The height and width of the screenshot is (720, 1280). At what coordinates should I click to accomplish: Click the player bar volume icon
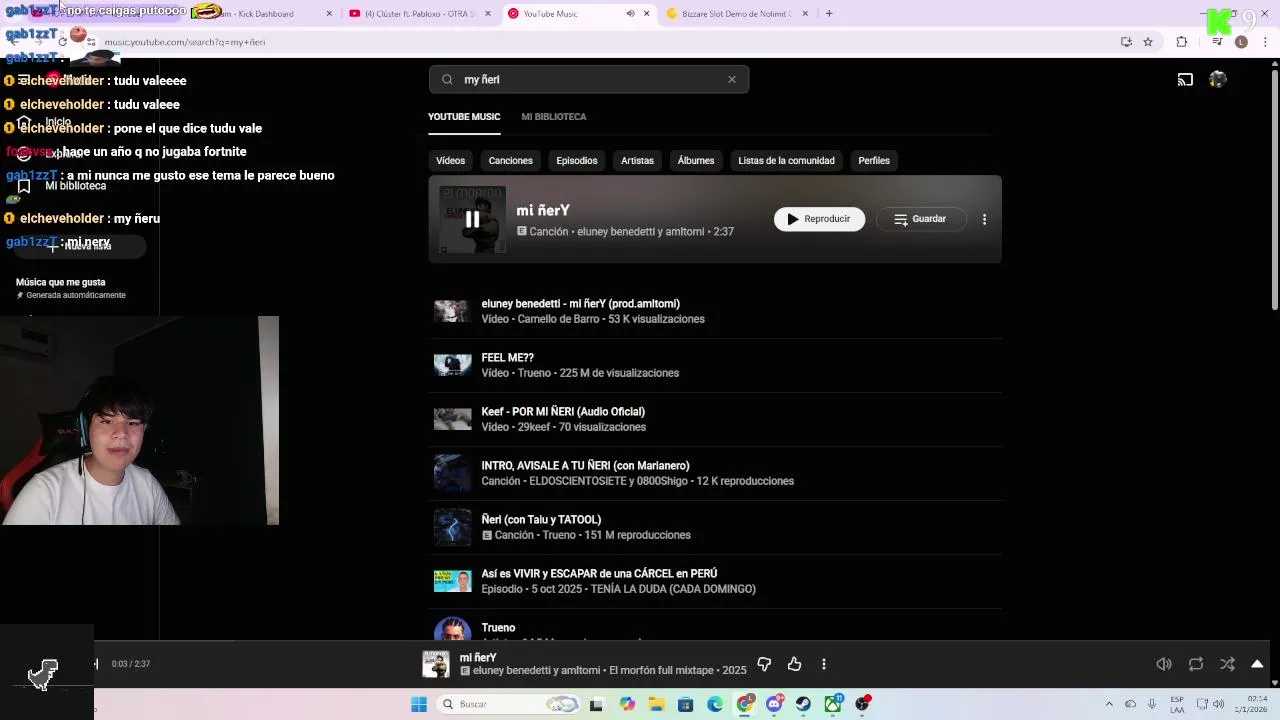point(1164,664)
